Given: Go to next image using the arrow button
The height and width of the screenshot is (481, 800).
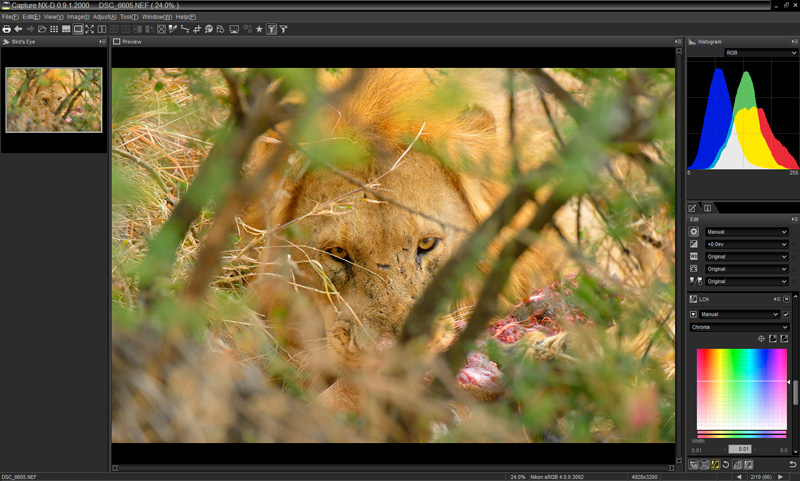Looking at the screenshot, I should tap(780, 476).
